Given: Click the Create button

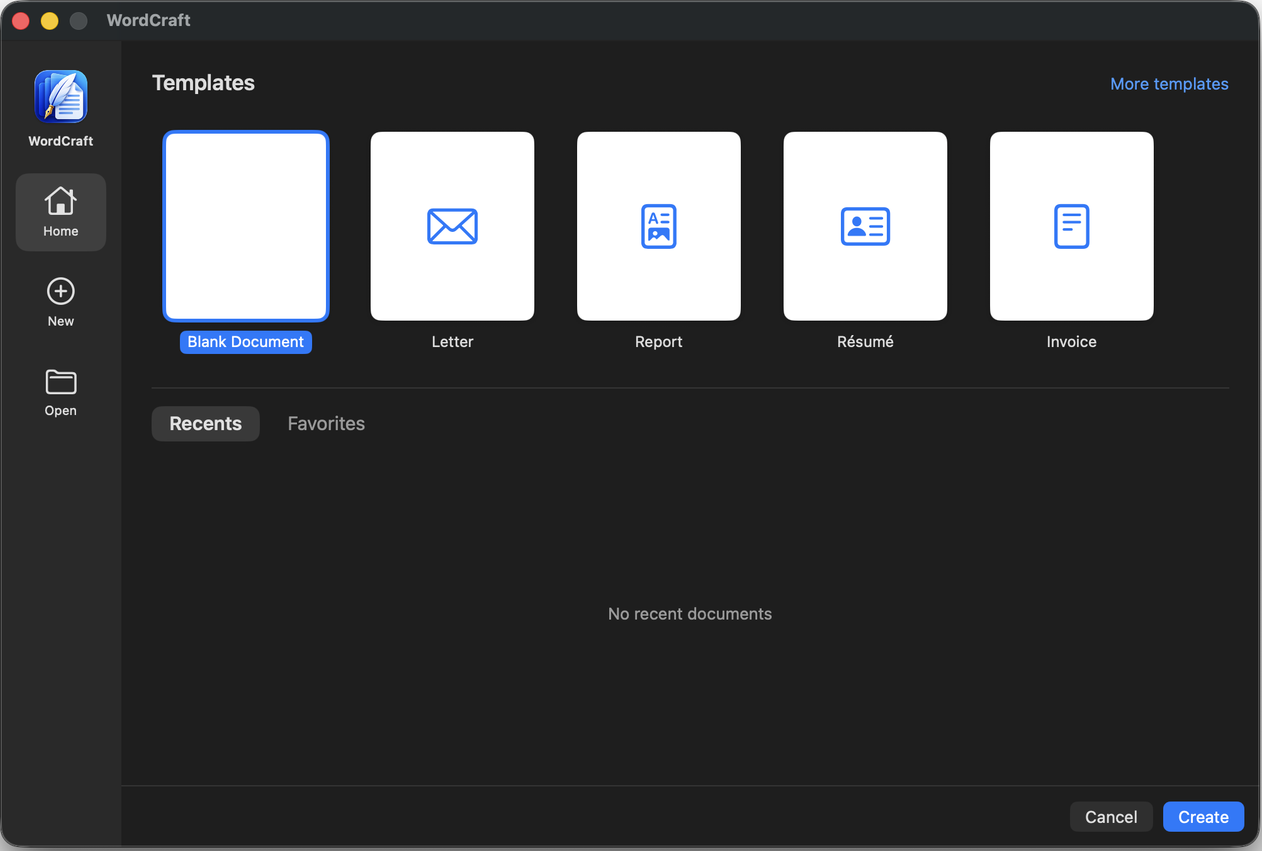Looking at the screenshot, I should tap(1203, 817).
